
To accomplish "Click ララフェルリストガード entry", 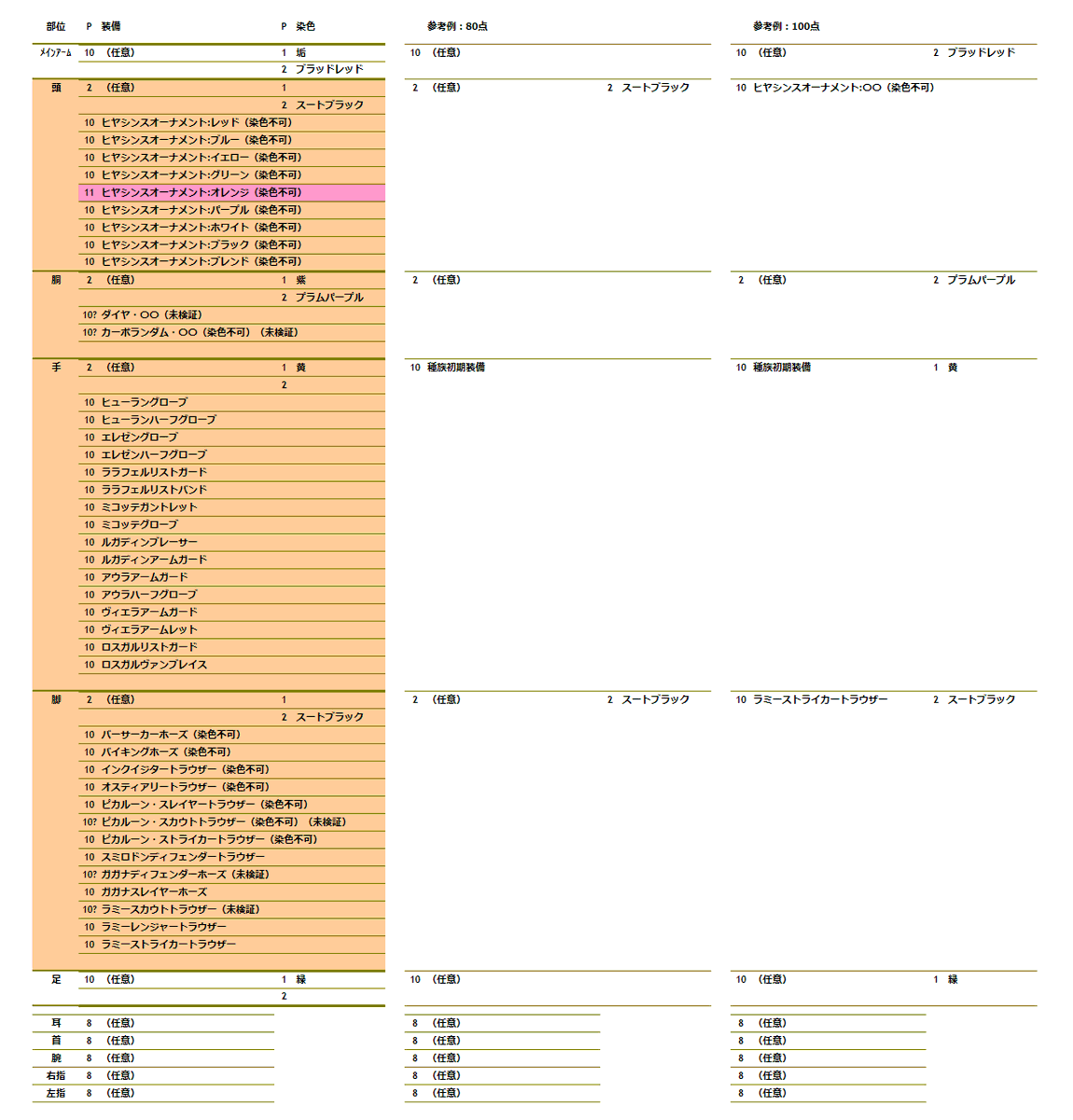I will pyautogui.click(x=154, y=472).
